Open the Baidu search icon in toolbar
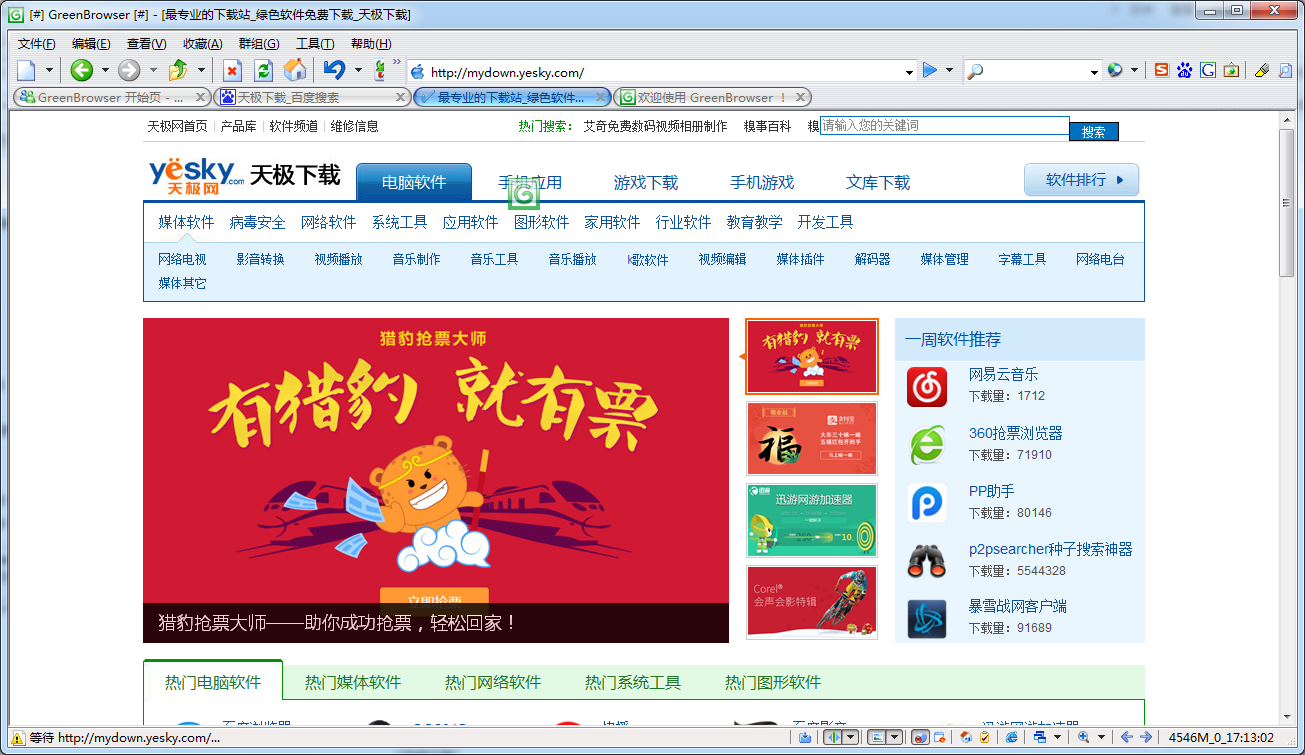 click(1184, 70)
